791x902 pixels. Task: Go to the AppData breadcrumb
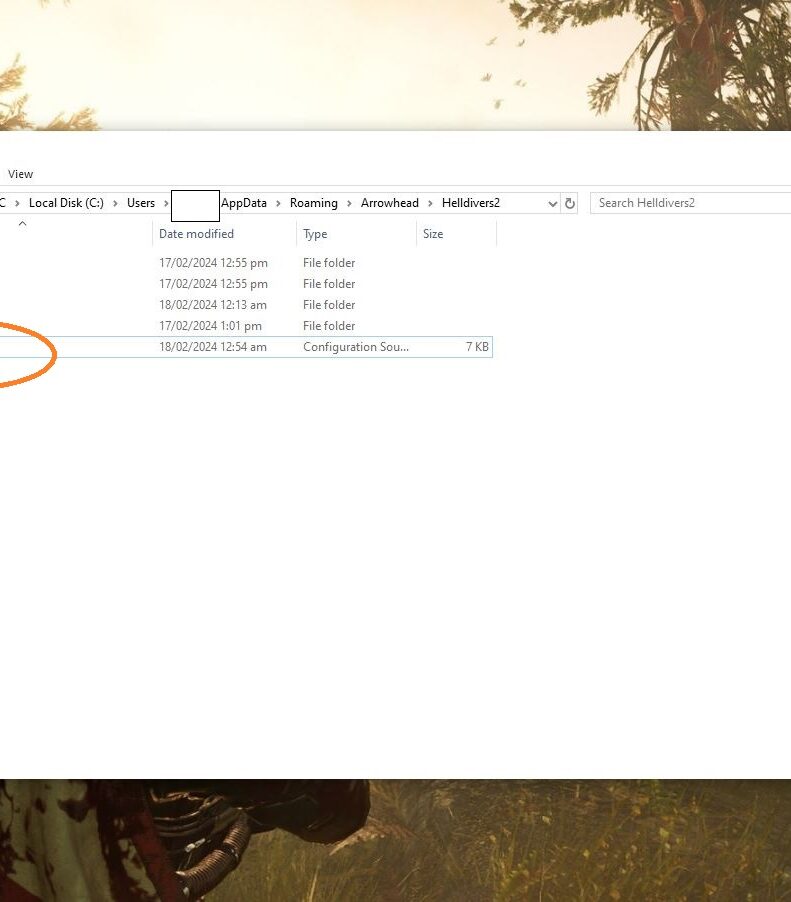click(x=244, y=203)
